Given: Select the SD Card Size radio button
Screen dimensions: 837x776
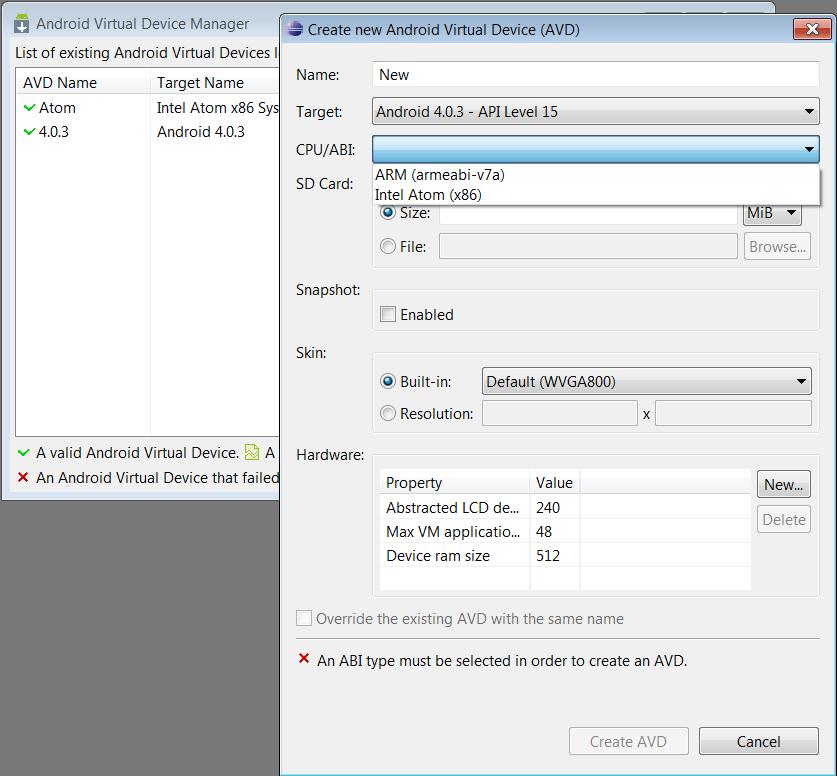Looking at the screenshot, I should 388,213.
